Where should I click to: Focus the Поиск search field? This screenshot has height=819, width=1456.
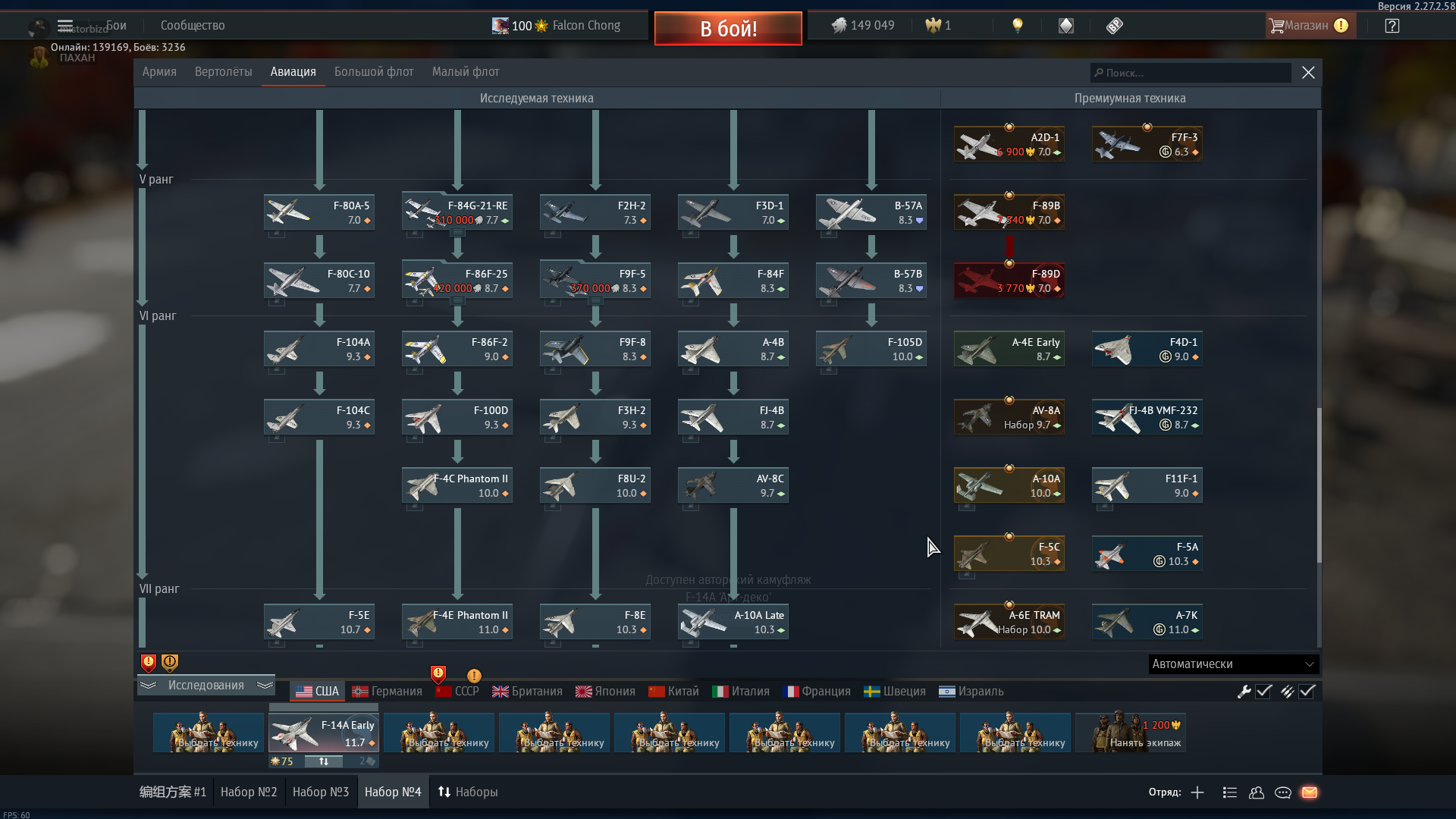pyautogui.click(x=1191, y=73)
